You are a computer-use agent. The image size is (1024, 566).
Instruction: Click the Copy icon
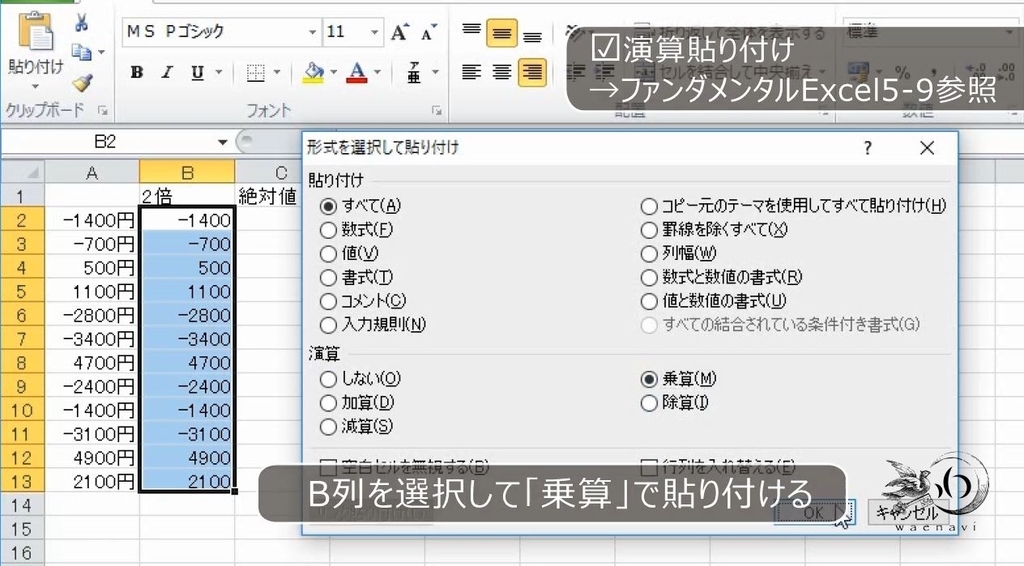click(x=81, y=52)
